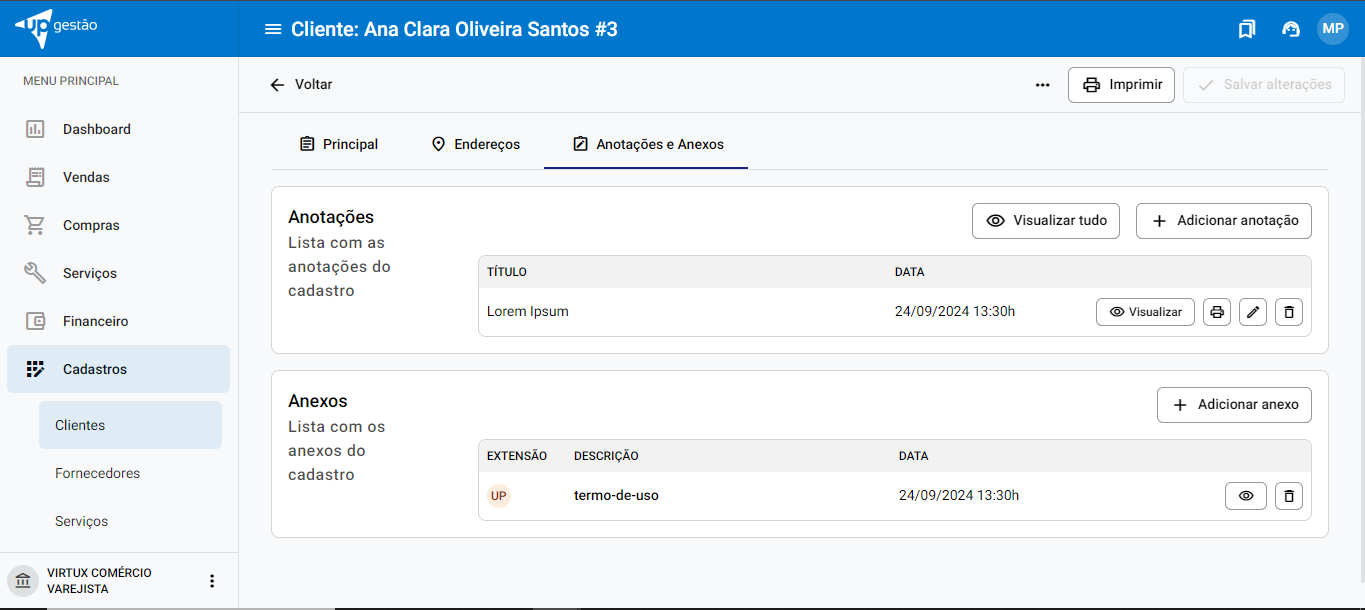Click Visualizar tudo for annotations
The width and height of the screenshot is (1365, 610).
point(1045,221)
